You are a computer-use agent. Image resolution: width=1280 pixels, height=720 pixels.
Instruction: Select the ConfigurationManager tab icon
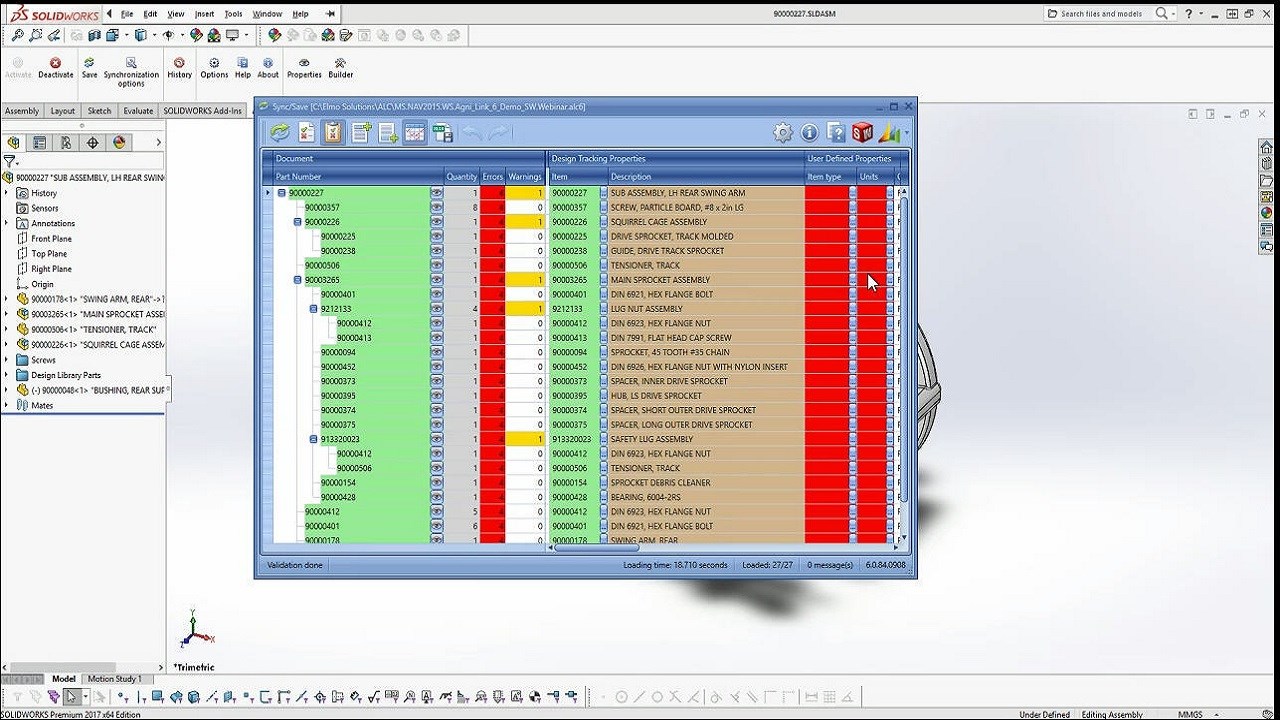[x=66, y=143]
